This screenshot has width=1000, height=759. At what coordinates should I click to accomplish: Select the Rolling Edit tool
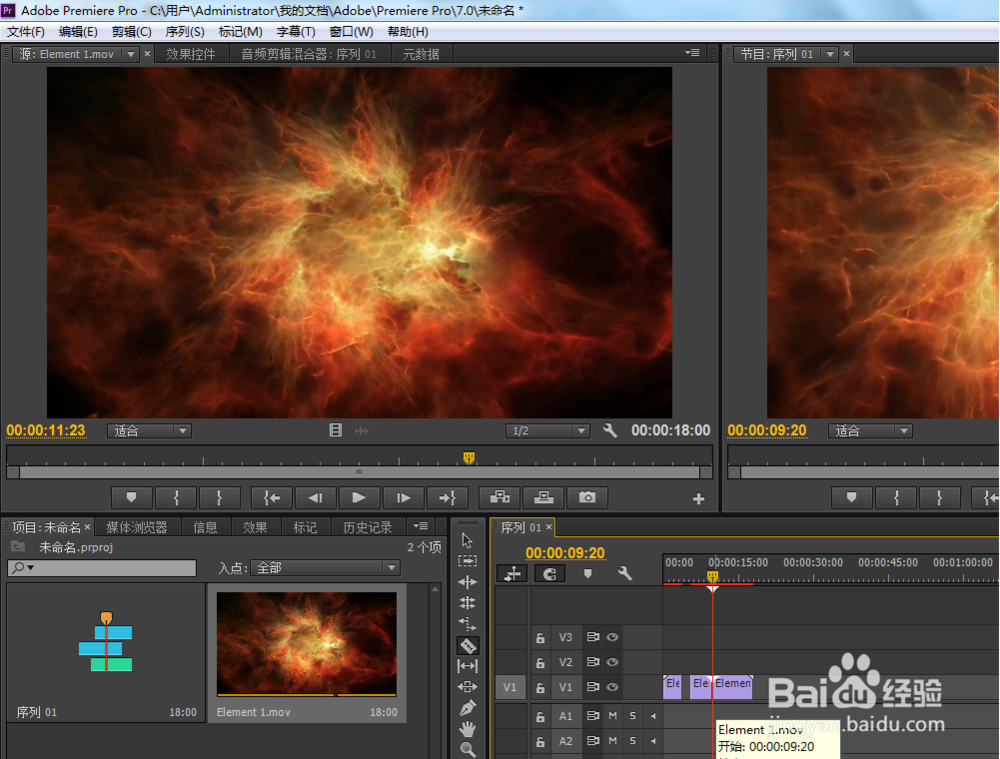point(467,603)
